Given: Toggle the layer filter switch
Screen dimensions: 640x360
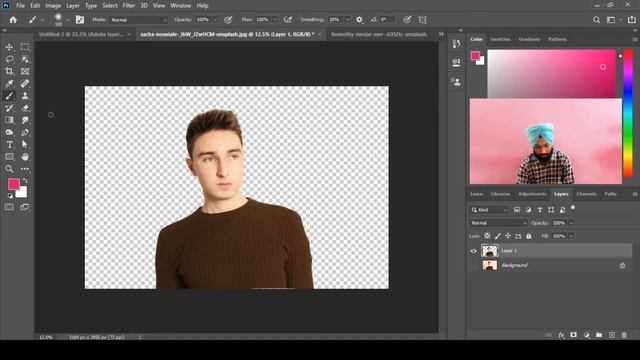Looking at the screenshot, I should tap(573, 208).
